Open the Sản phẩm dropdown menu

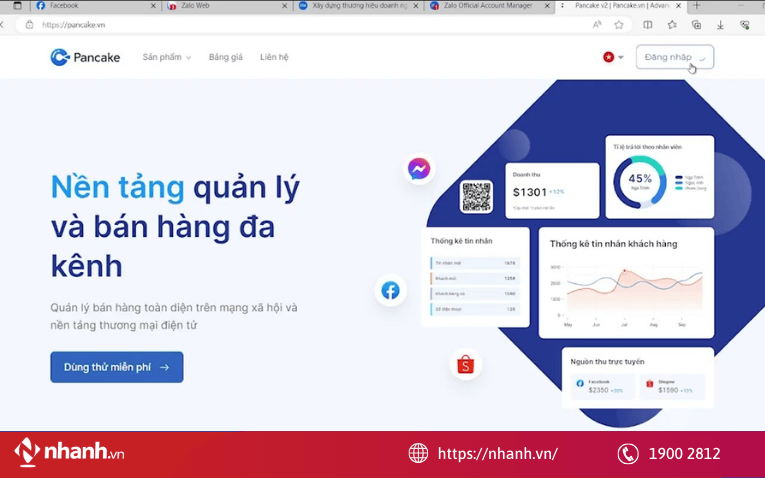tap(167, 57)
